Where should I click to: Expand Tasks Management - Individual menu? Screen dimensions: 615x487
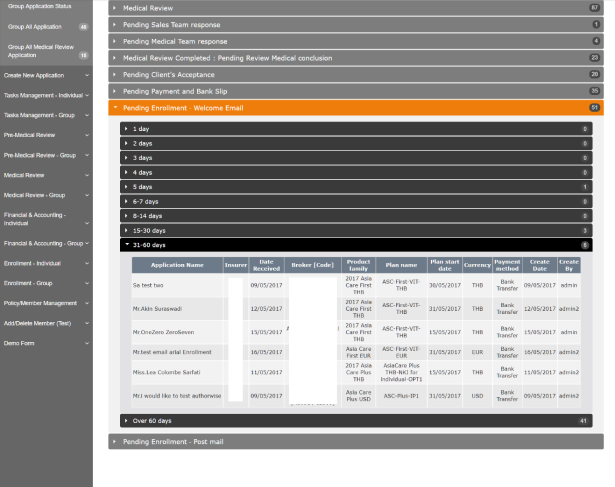(46, 95)
